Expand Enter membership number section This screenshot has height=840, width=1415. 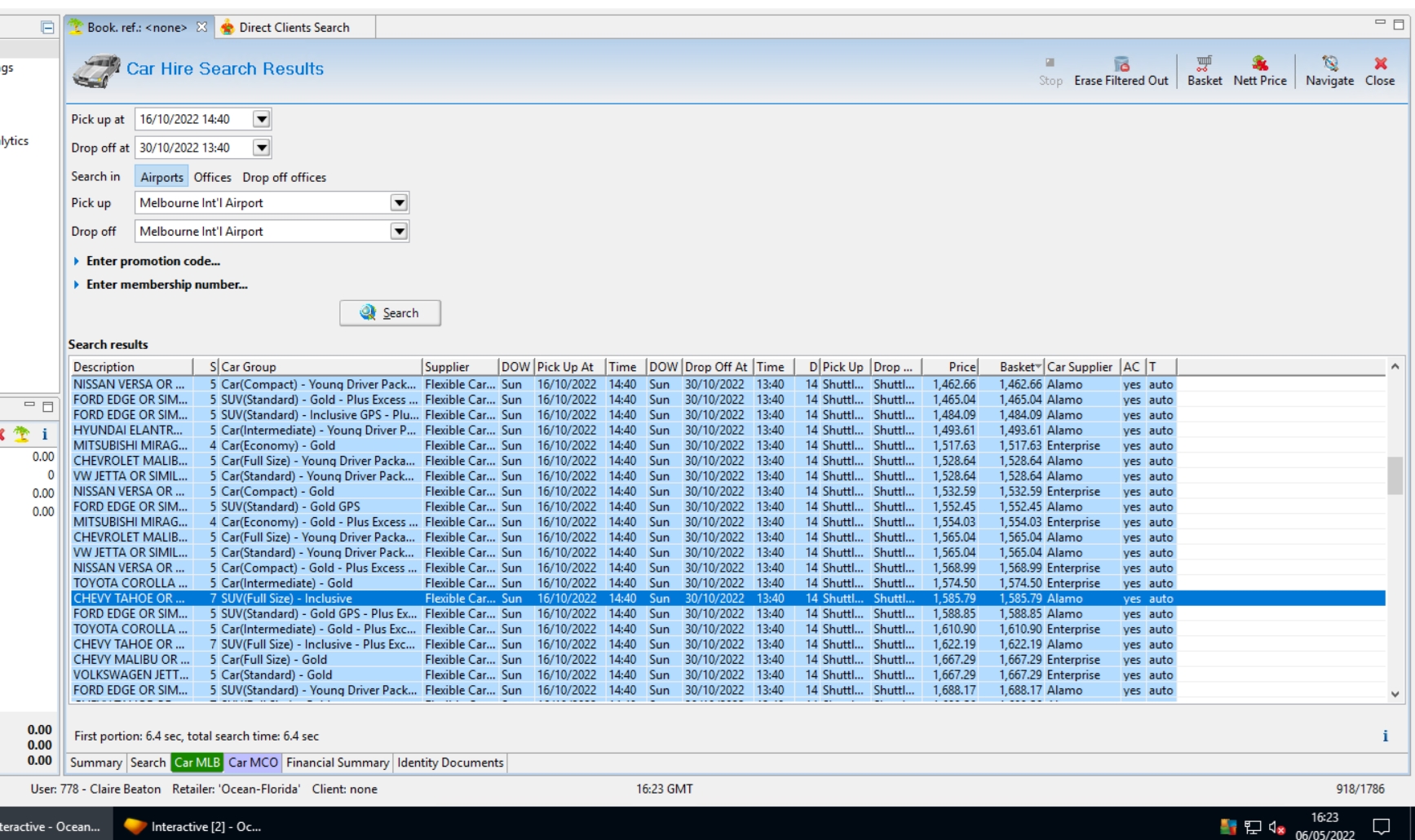pyautogui.click(x=161, y=285)
